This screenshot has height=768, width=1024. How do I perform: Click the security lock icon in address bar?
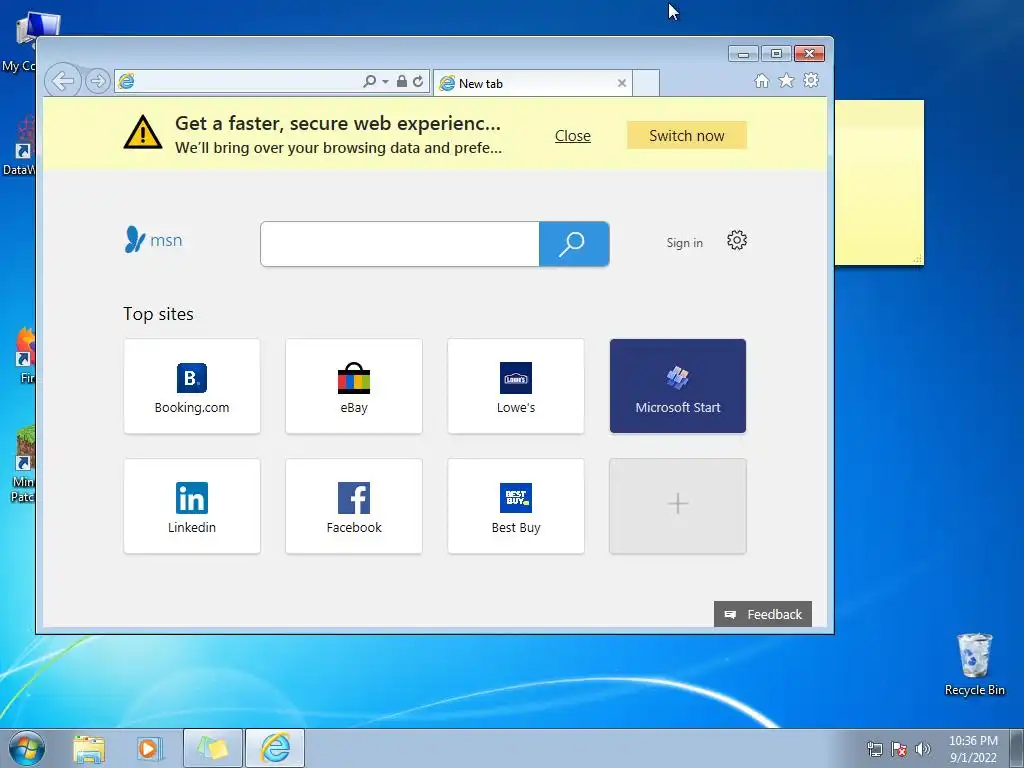coord(402,82)
